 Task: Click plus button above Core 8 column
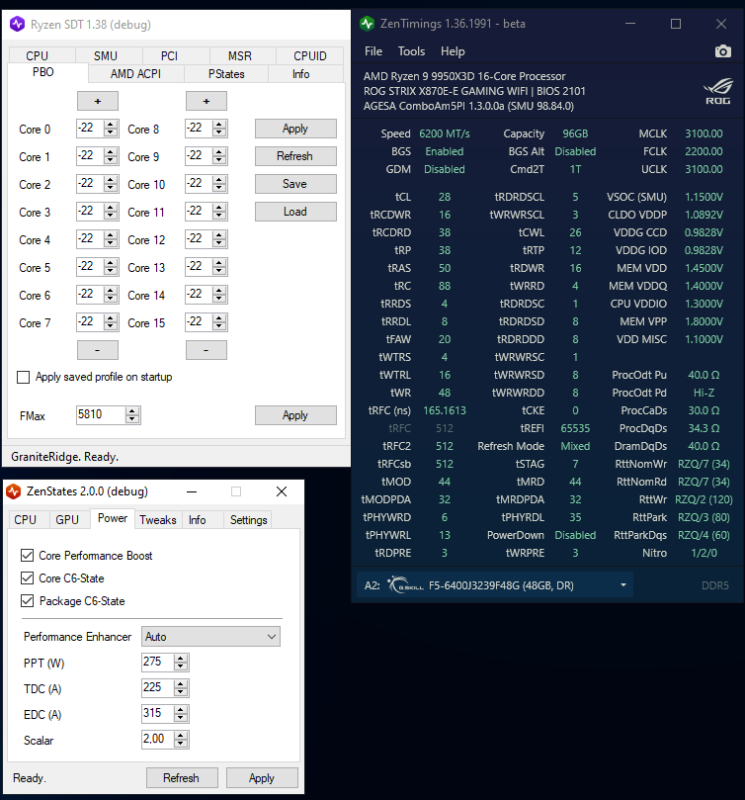(206, 101)
